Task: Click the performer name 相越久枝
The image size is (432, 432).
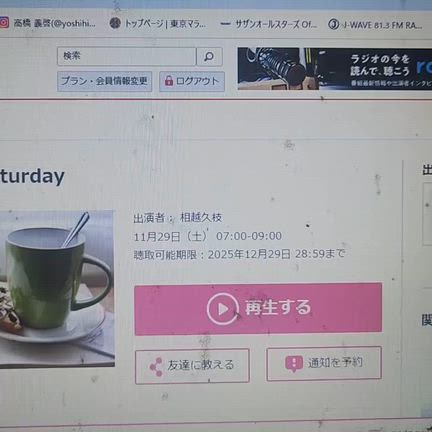Action: pyautogui.click(x=201, y=218)
